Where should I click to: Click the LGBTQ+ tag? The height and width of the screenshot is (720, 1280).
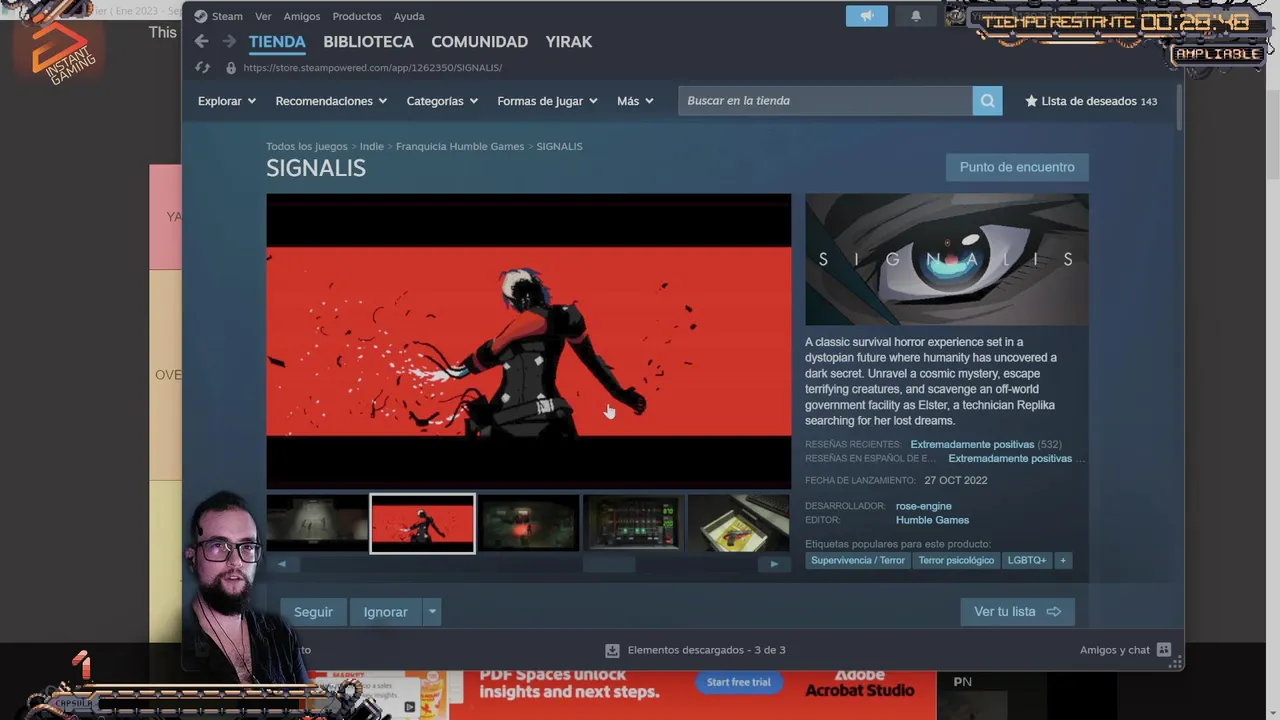tap(1027, 560)
